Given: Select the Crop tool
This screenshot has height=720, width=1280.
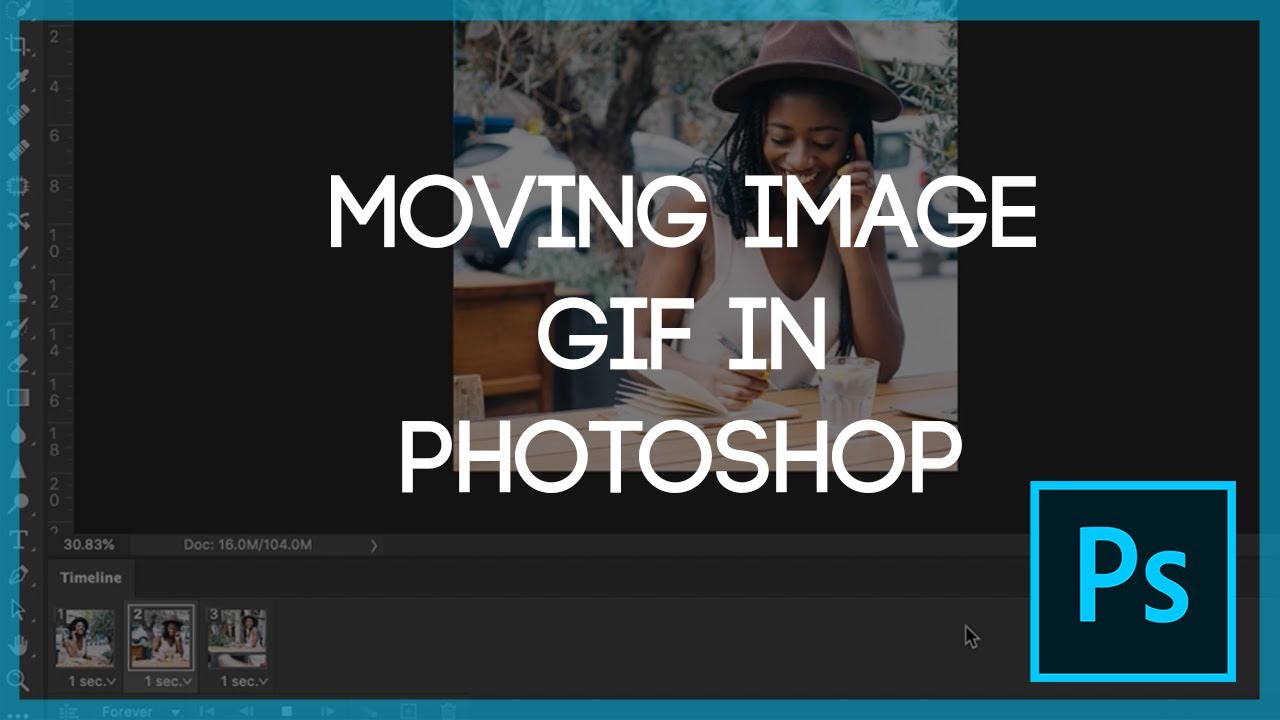Looking at the screenshot, I should [x=18, y=44].
